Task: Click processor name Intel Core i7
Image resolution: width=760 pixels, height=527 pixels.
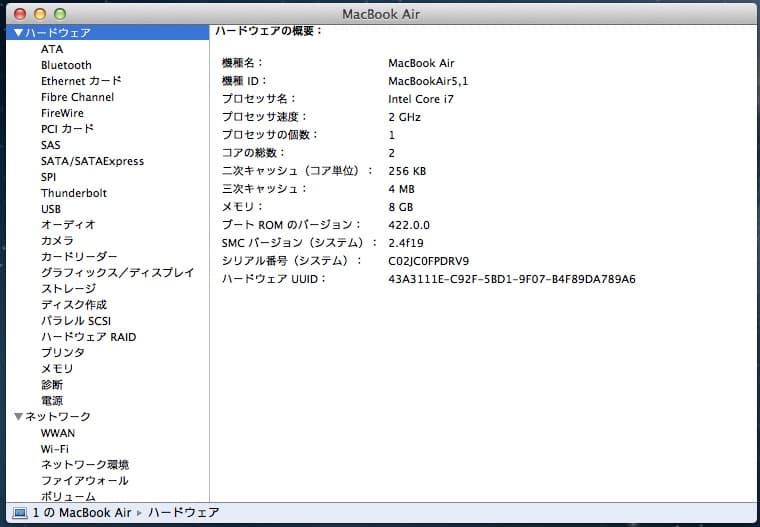Action: 421,99
